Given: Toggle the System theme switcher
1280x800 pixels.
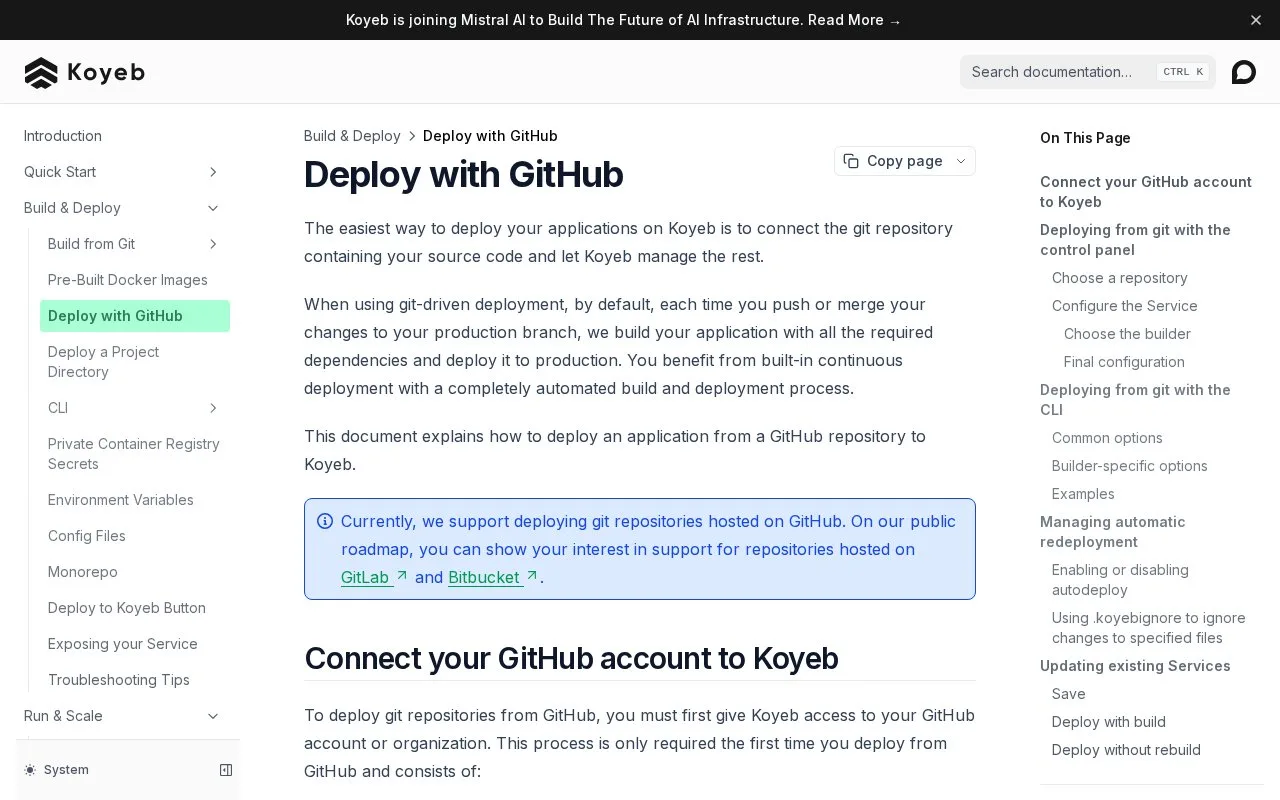Looking at the screenshot, I should pos(57,770).
